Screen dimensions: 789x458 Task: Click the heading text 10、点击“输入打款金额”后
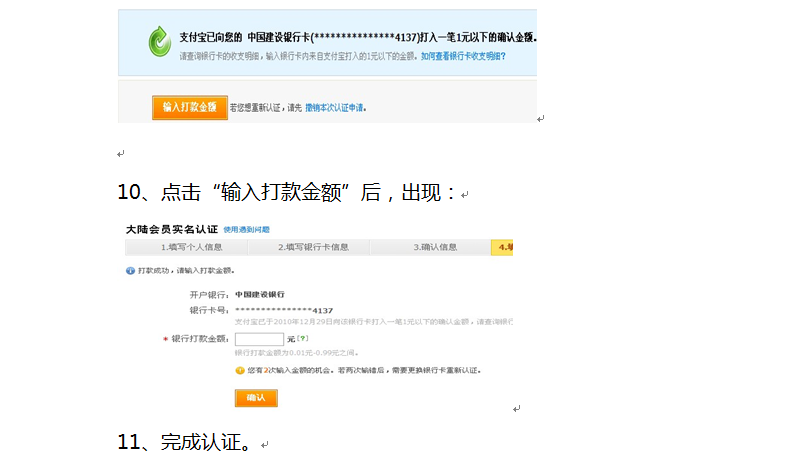coord(285,192)
